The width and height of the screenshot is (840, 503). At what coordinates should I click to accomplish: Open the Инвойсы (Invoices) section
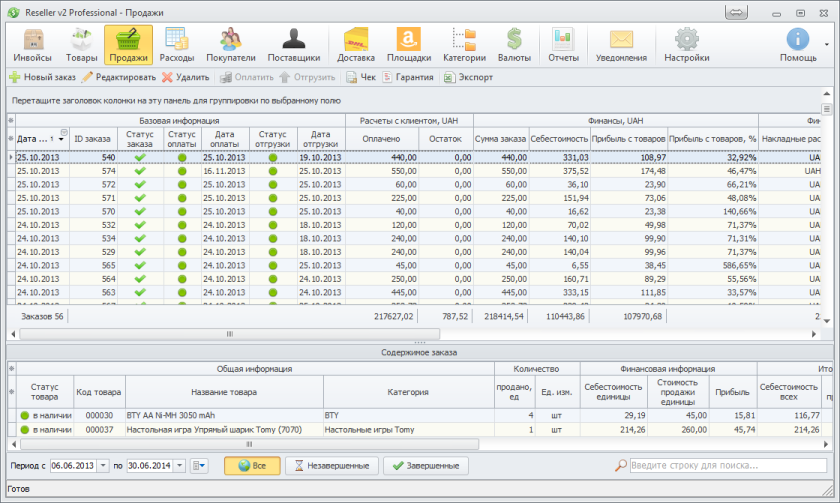pos(33,45)
